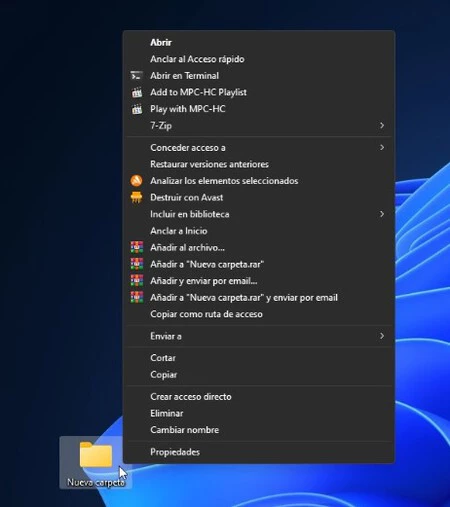Screen dimensions: 450x507
Task: Click WinRAR icon beside Añadir y enviar por email
Action: [x=137, y=281]
